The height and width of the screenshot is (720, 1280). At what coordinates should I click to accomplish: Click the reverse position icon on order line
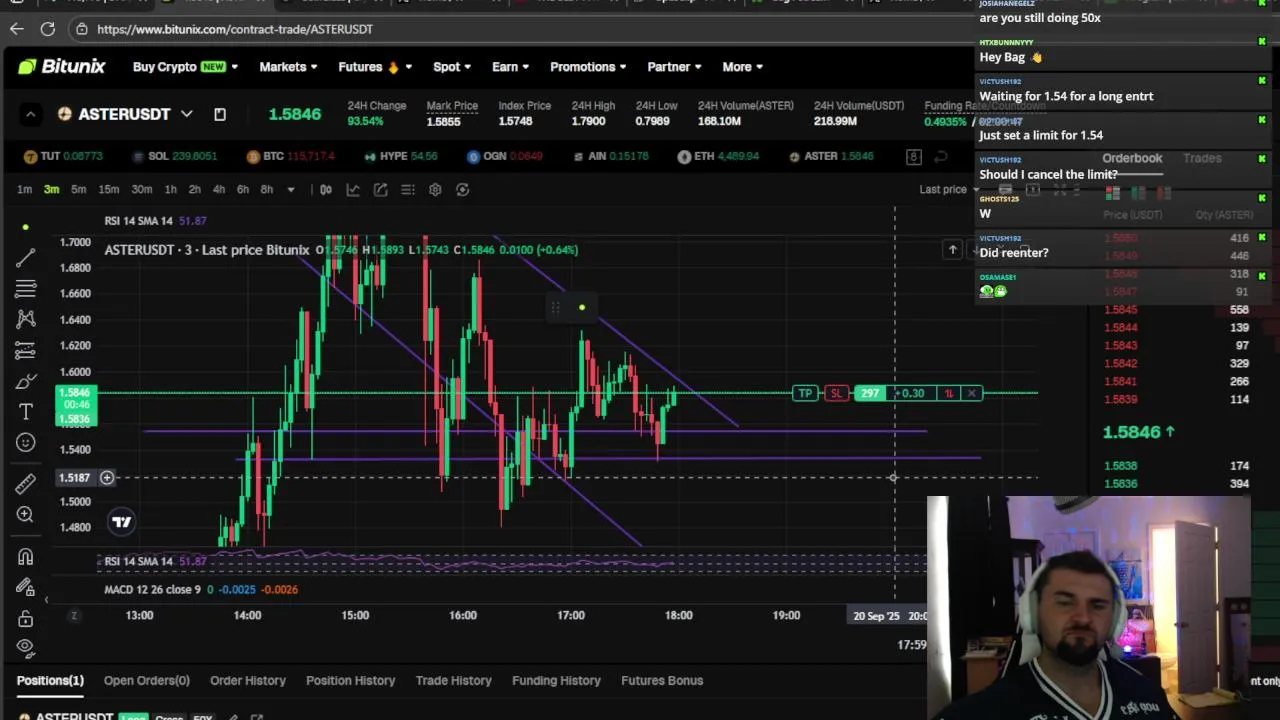pos(949,393)
